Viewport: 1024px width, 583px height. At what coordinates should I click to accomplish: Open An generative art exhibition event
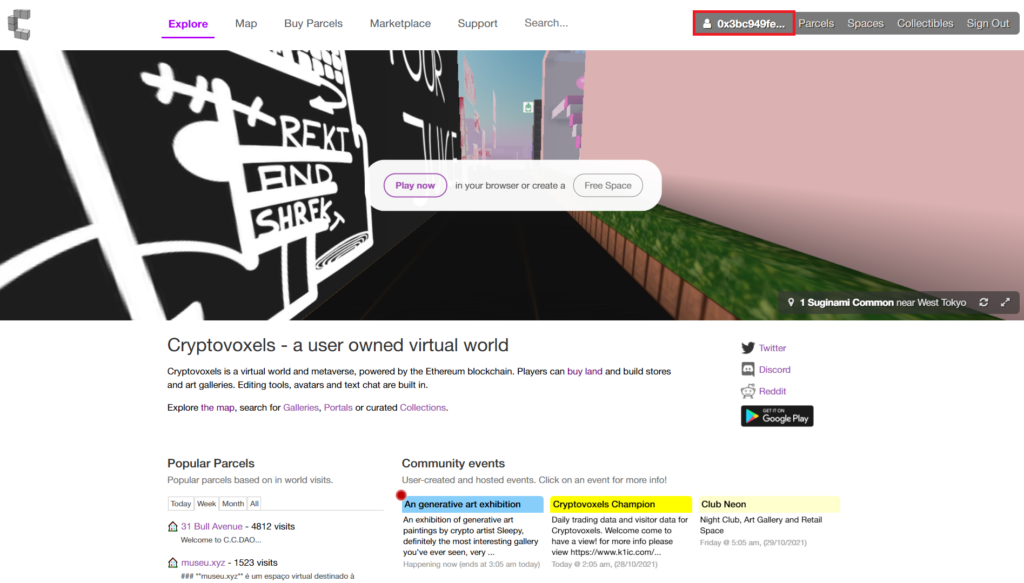(x=473, y=504)
